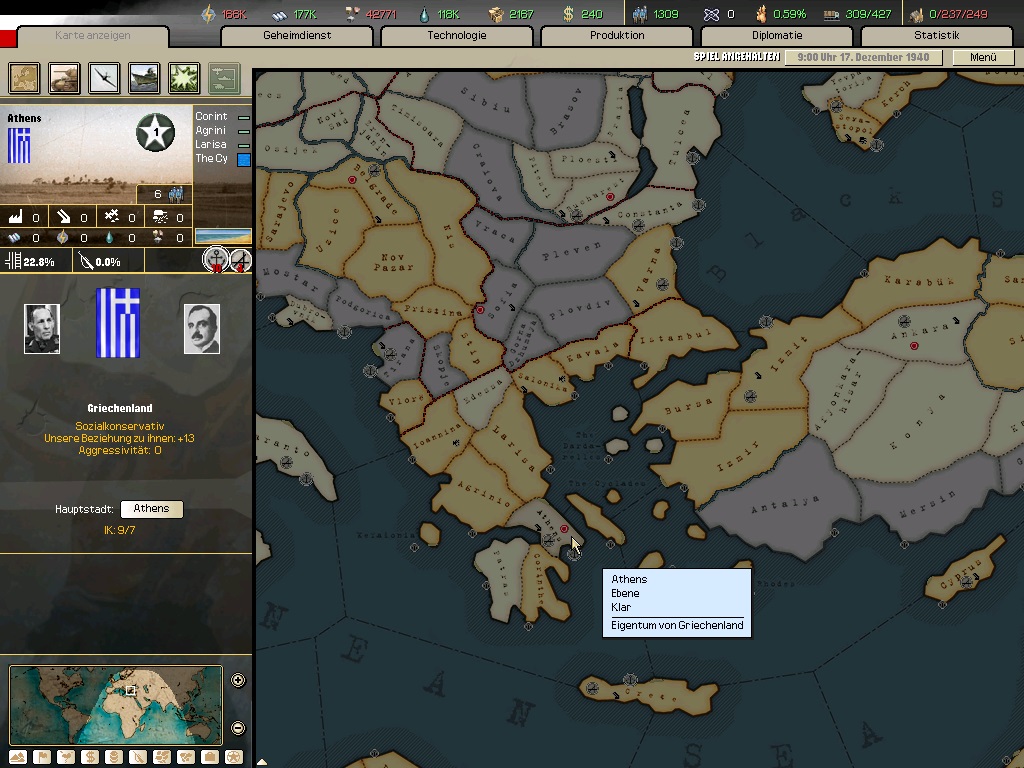The height and width of the screenshot is (768, 1024).
Task: Select the Europe map overview icon
Action: [24, 77]
